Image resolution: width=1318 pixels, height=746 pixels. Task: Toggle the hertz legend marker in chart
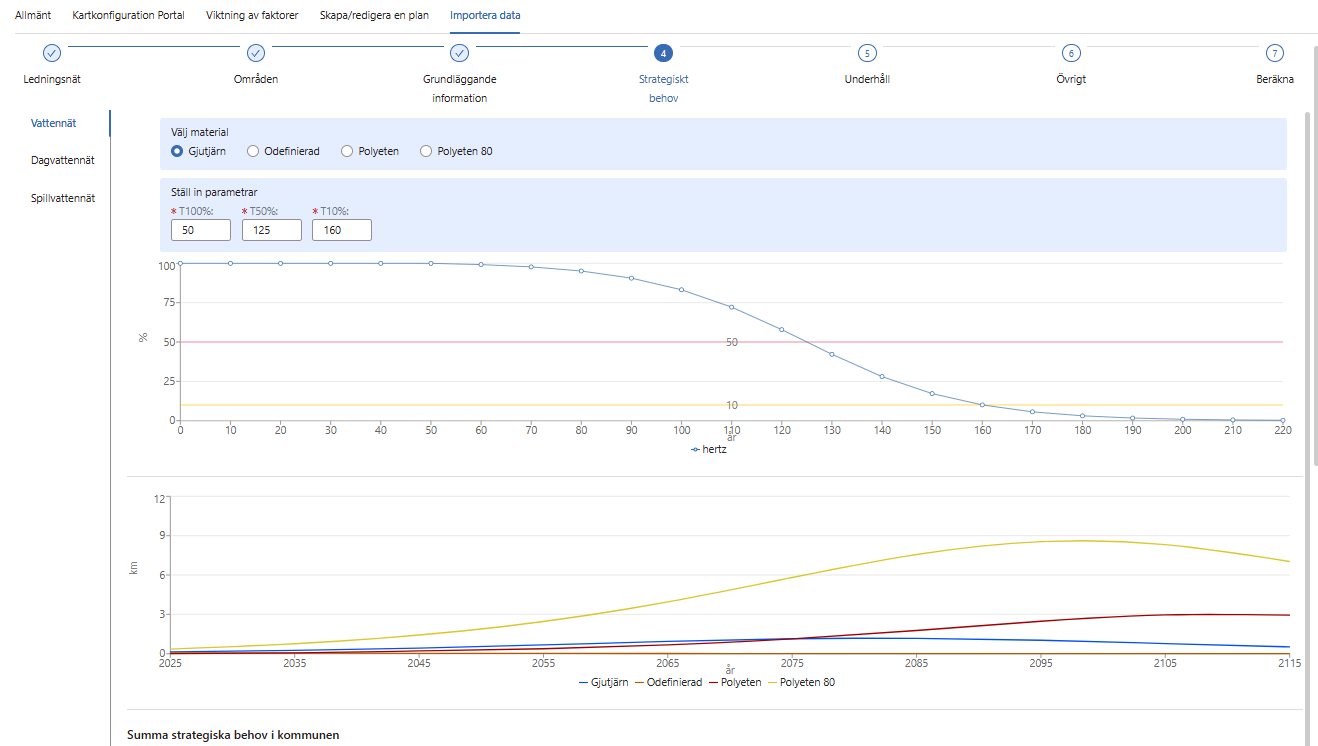696,450
